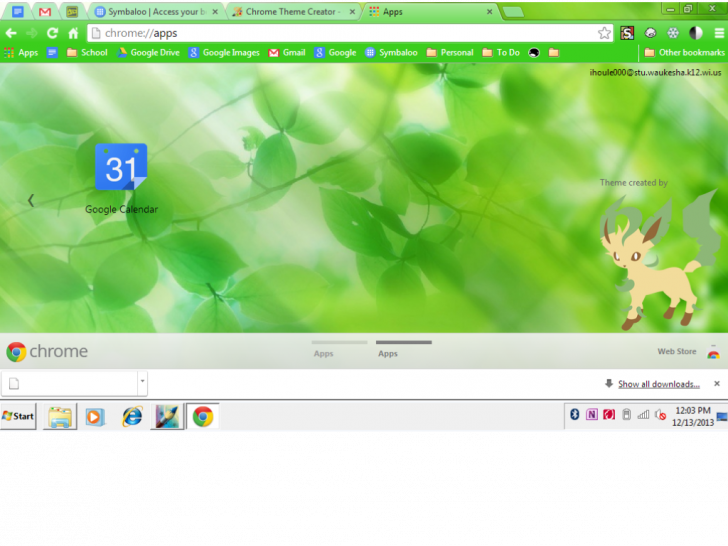Viewport: 728px width, 546px height.
Task: Open the Google Docs bookmark icon
Action: pos(52,52)
